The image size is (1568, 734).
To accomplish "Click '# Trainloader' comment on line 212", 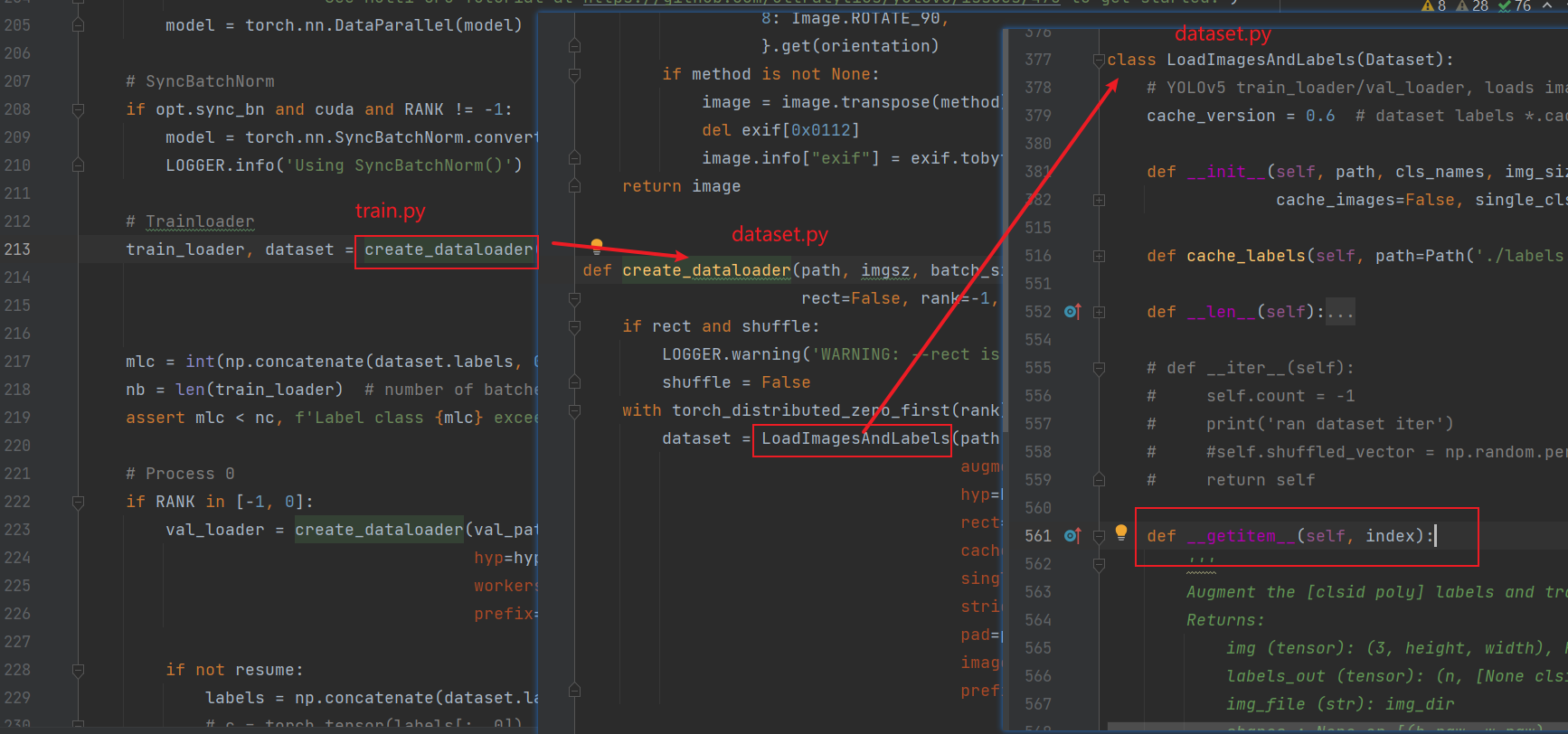I will coord(190,221).
